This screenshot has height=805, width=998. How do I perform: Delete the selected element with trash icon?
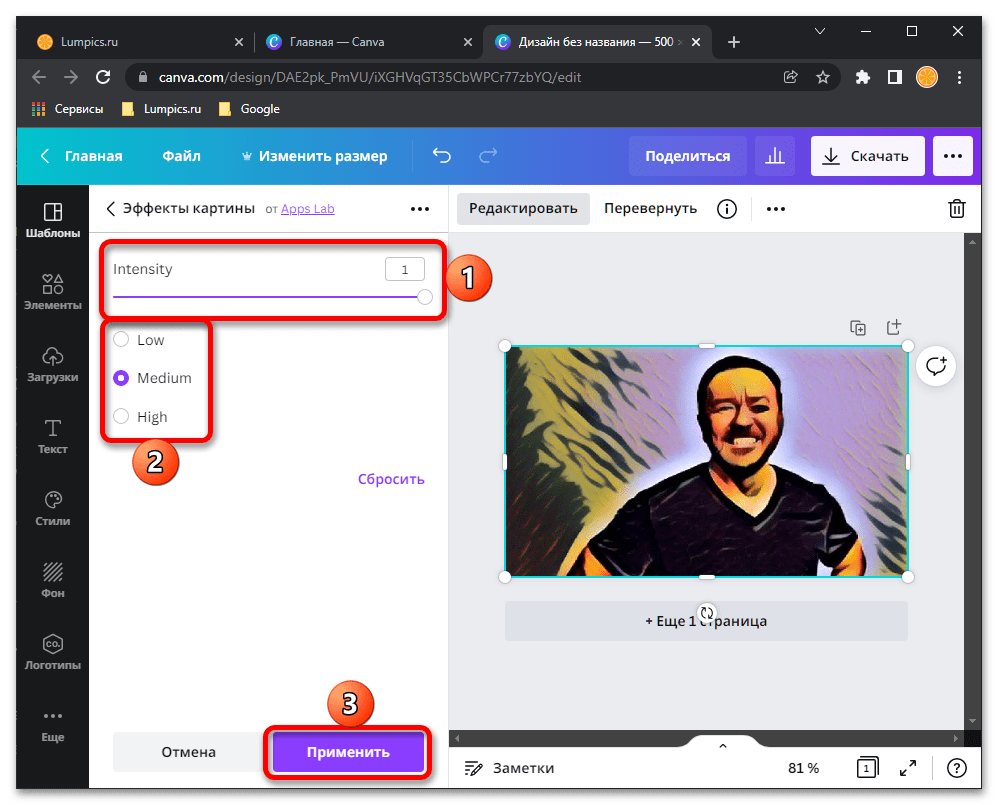957,209
